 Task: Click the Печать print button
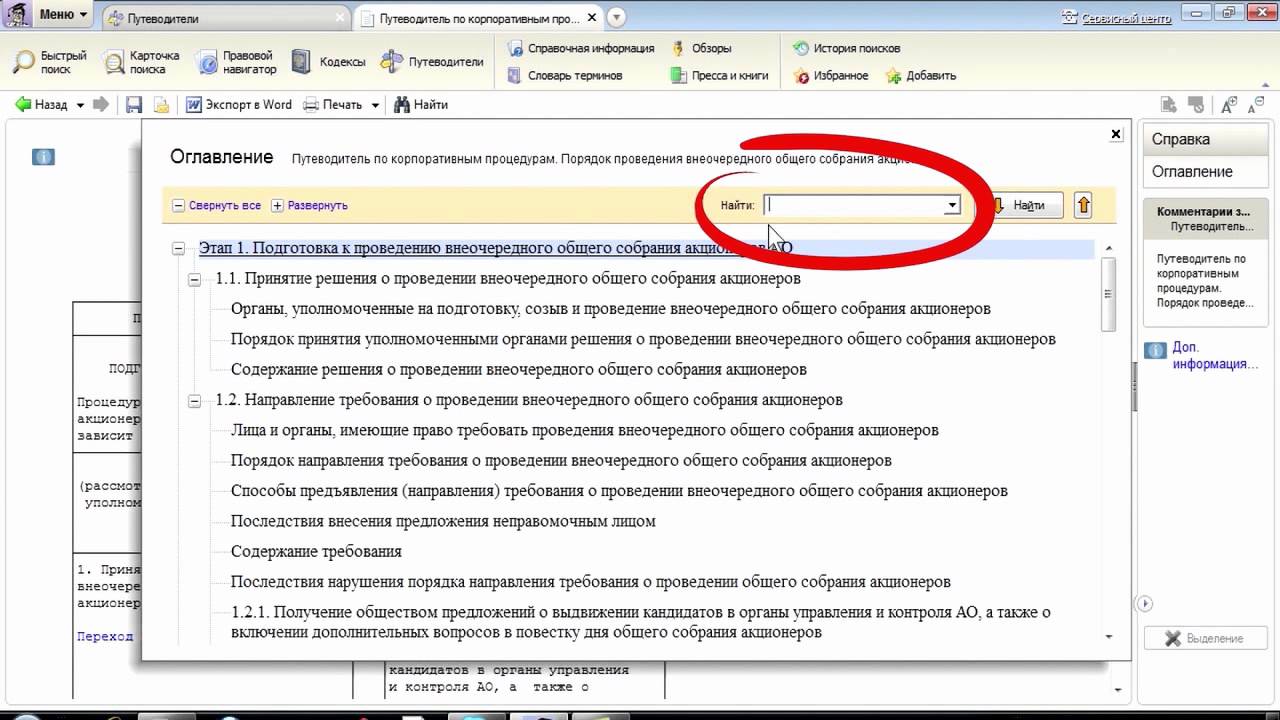[x=333, y=105]
